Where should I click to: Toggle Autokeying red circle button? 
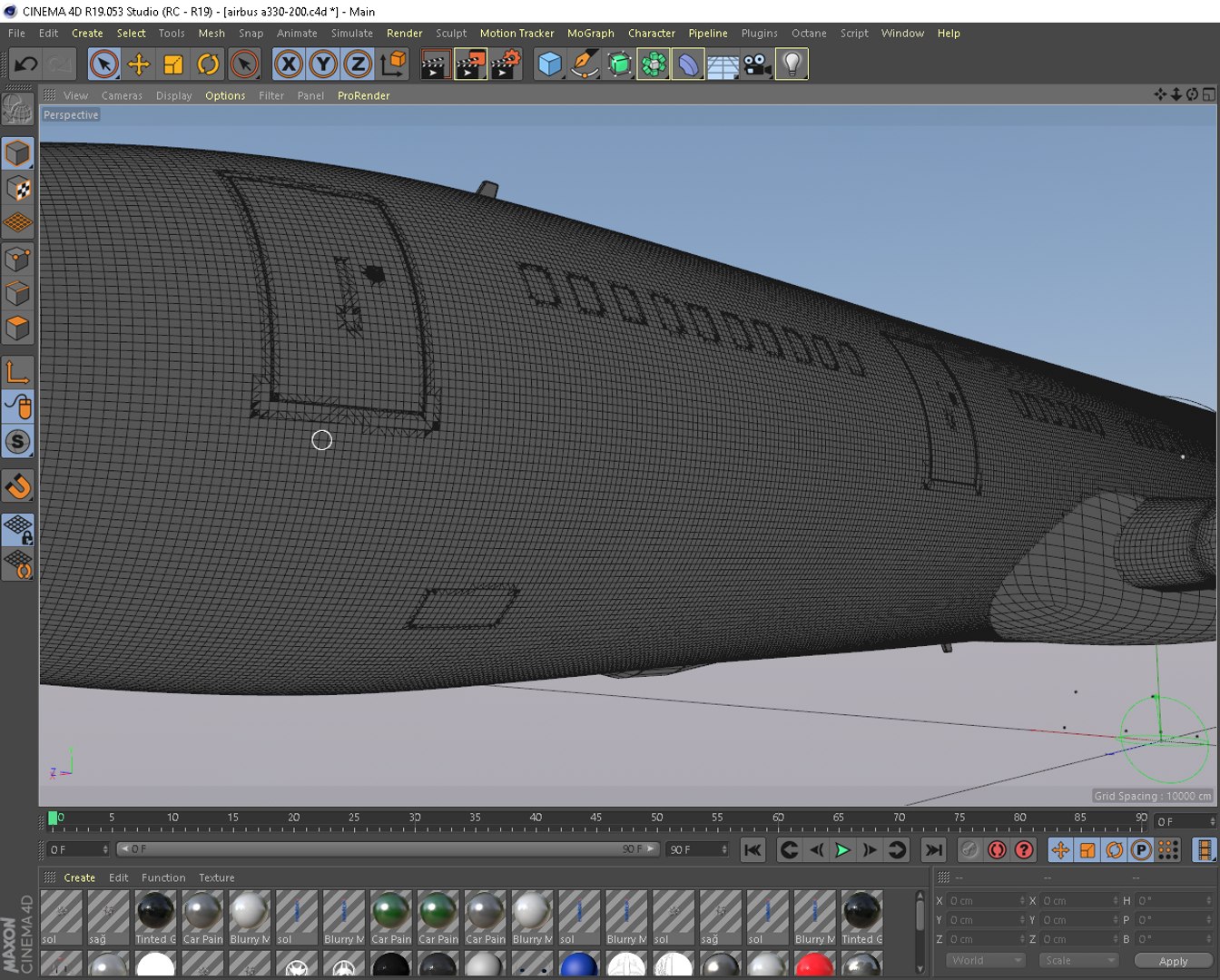(997, 850)
